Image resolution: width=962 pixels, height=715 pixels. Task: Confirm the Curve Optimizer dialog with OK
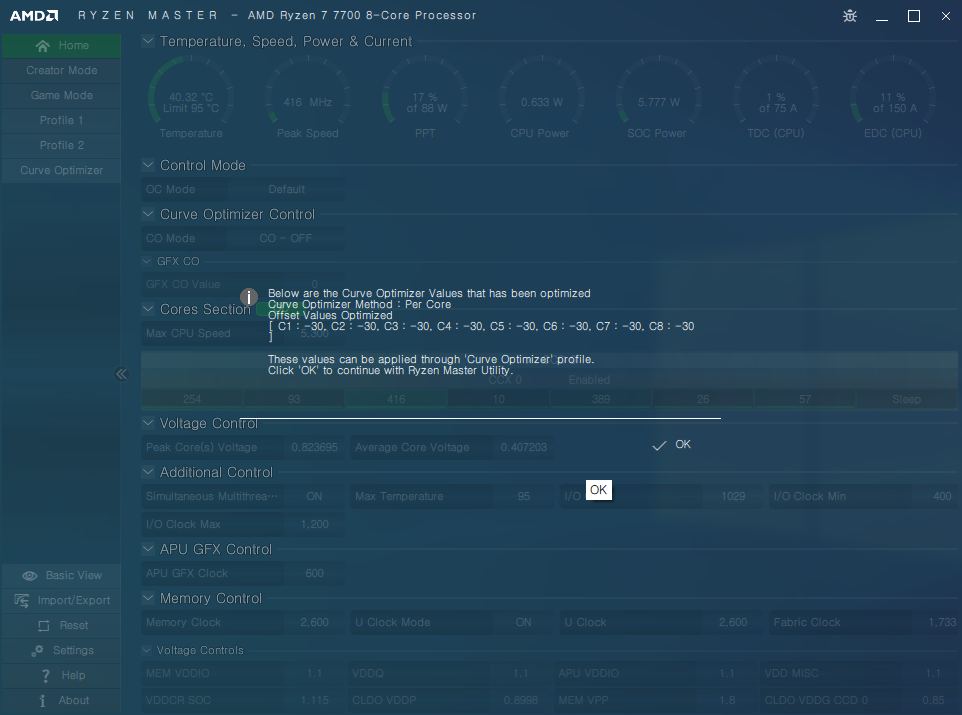coord(671,444)
